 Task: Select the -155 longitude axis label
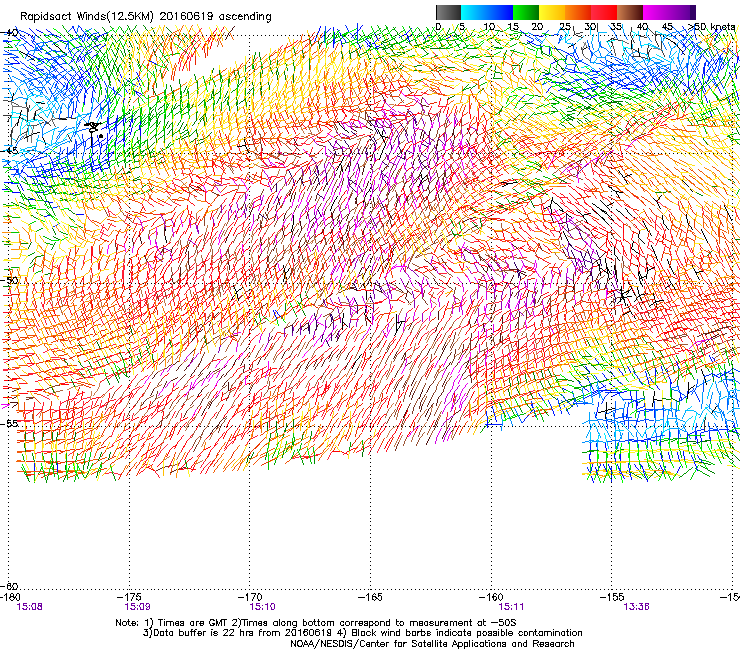612,597
